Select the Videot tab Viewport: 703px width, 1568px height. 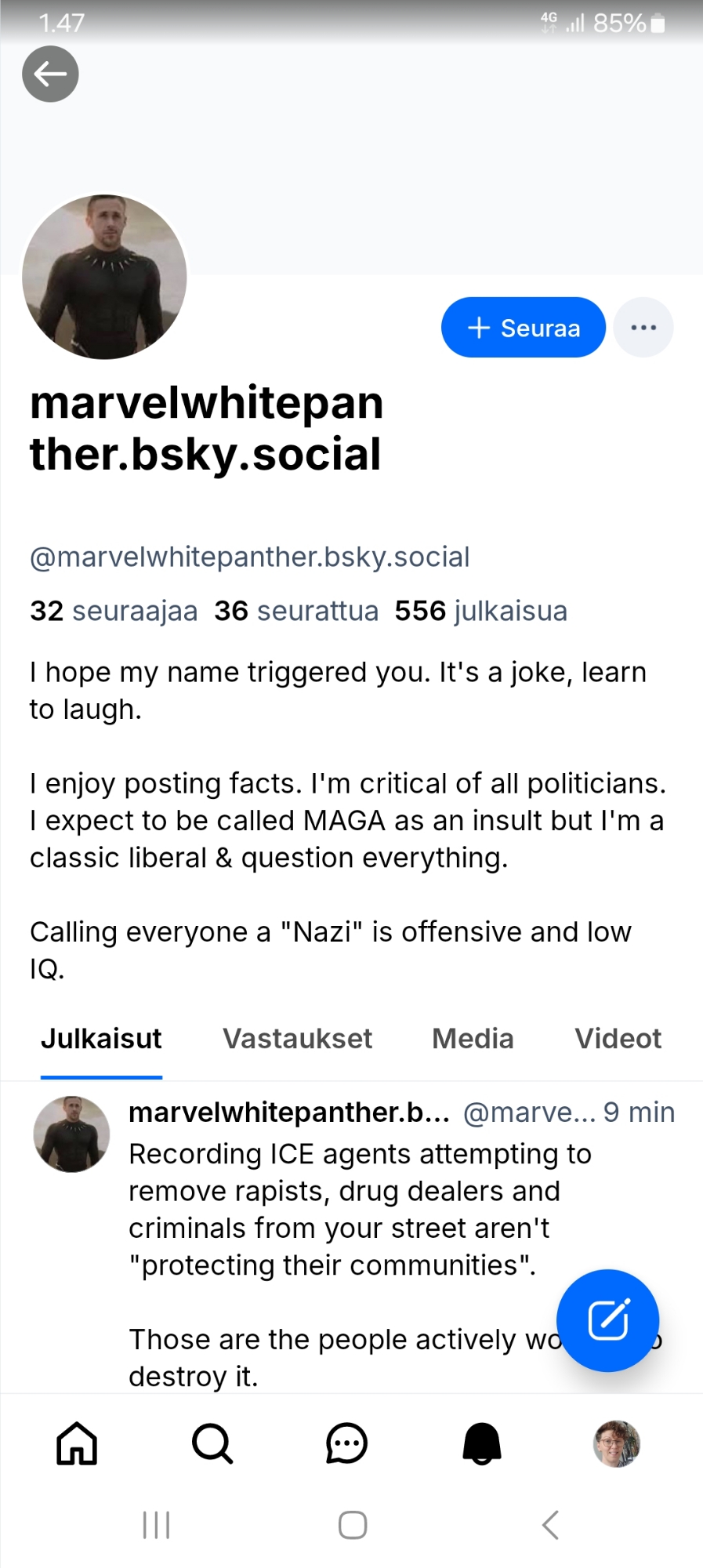618,1039
